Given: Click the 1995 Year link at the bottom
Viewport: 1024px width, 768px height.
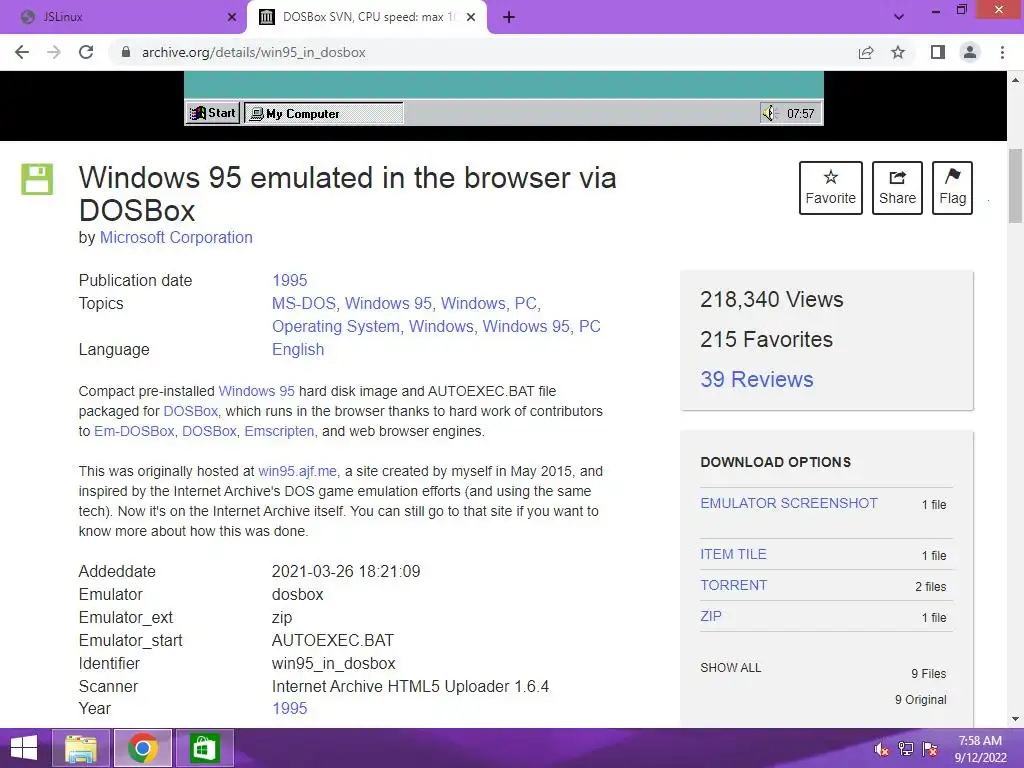Looking at the screenshot, I should click(x=289, y=709).
